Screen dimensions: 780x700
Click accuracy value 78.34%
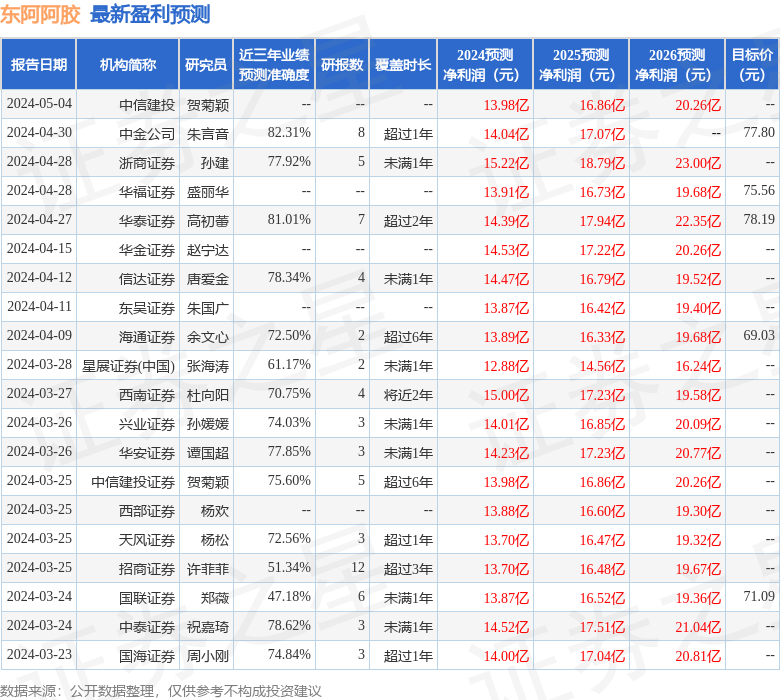[289, 277]
